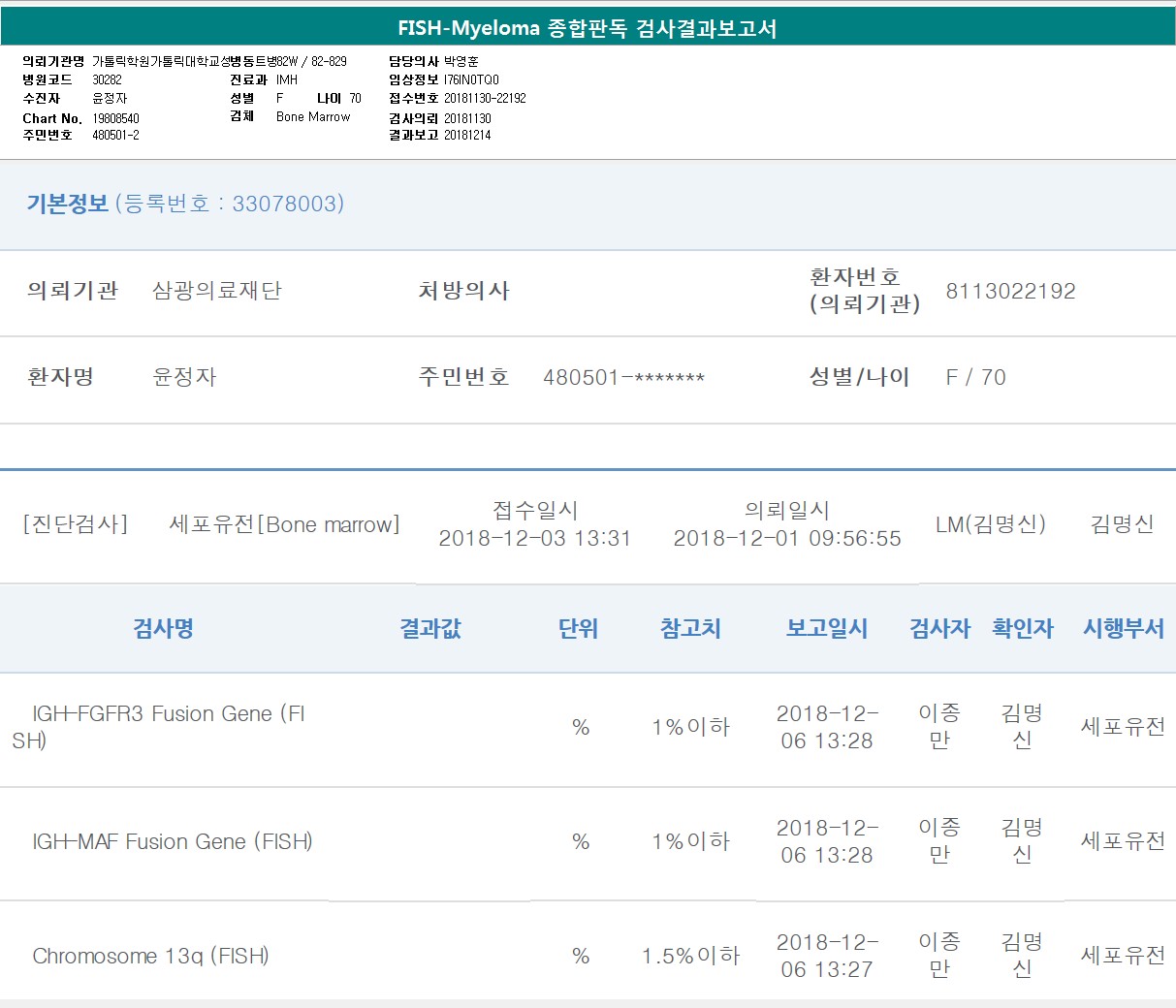
Task: Click the '단위' column header
Action: 579,628
